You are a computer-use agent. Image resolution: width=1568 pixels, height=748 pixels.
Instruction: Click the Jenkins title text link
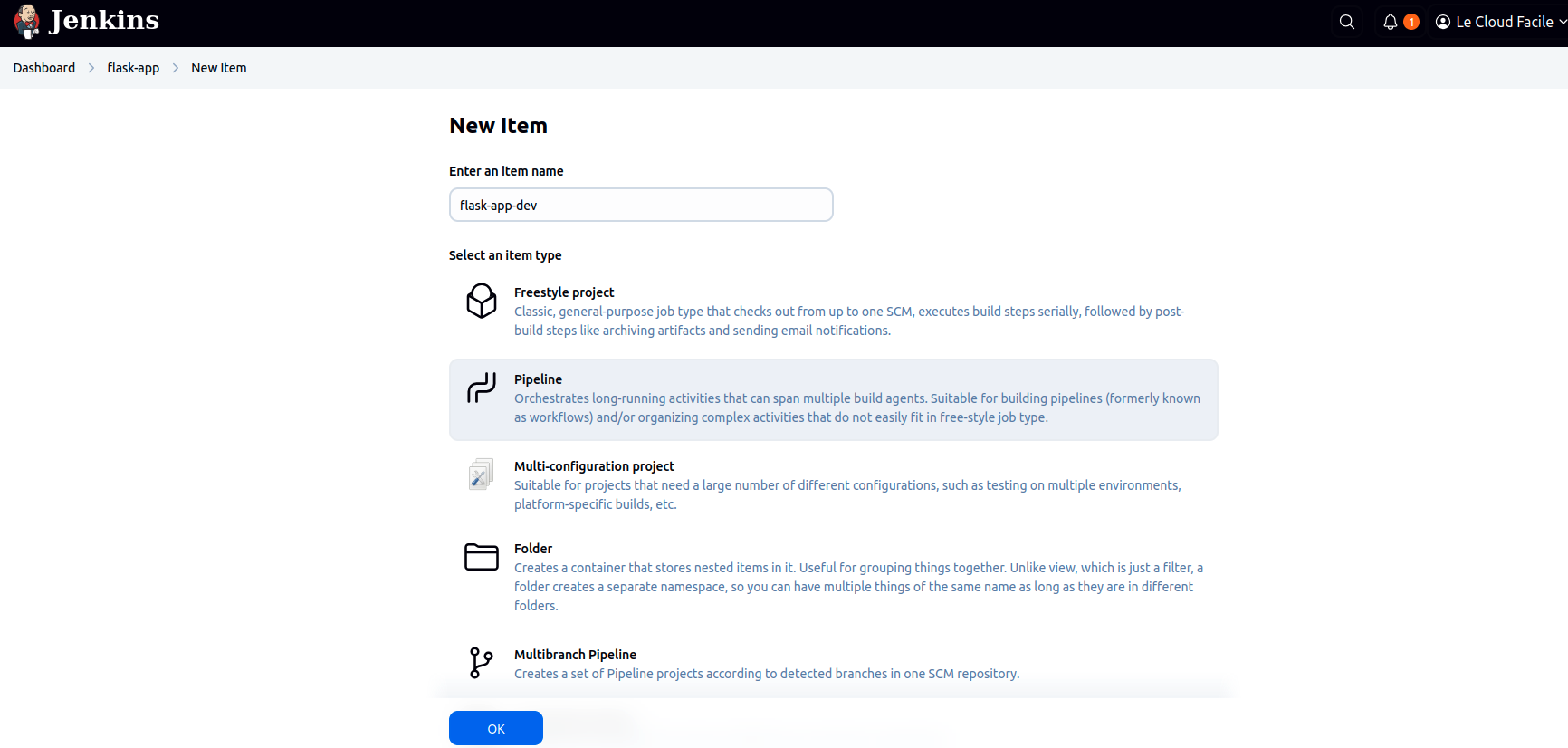pyautogui.click(x=104, y=21)
